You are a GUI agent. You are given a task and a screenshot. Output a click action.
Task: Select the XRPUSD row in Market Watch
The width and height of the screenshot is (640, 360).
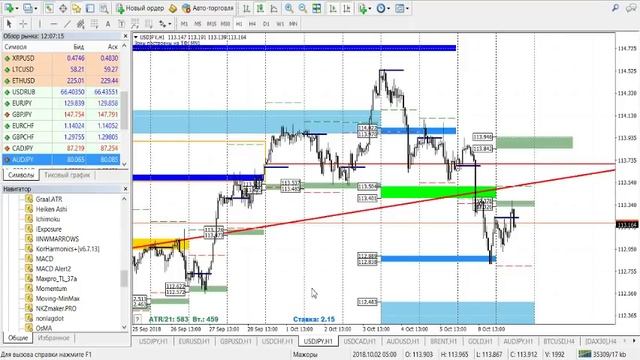point(61,58)
